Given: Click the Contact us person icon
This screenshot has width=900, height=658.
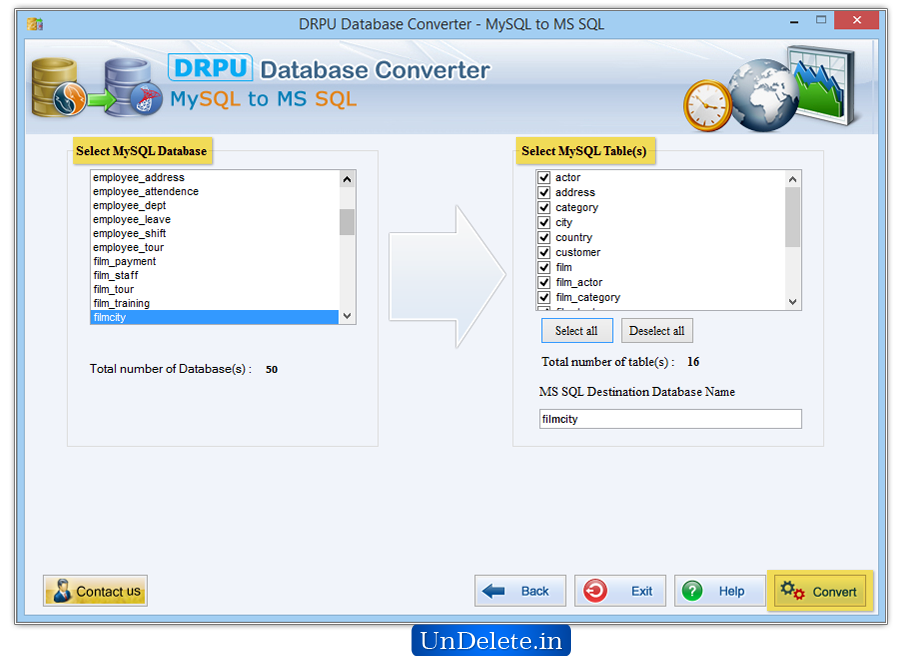Looking at the screenshot, I should coord(61,591).
